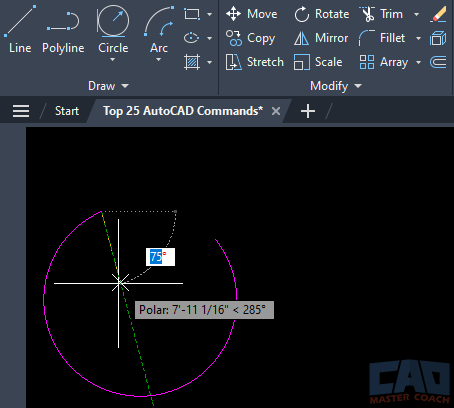The height and width of the screenshot is (408, 454).
Task: Switch to Top 25 AutoCAD Commands tab
Action: (183, 111)
